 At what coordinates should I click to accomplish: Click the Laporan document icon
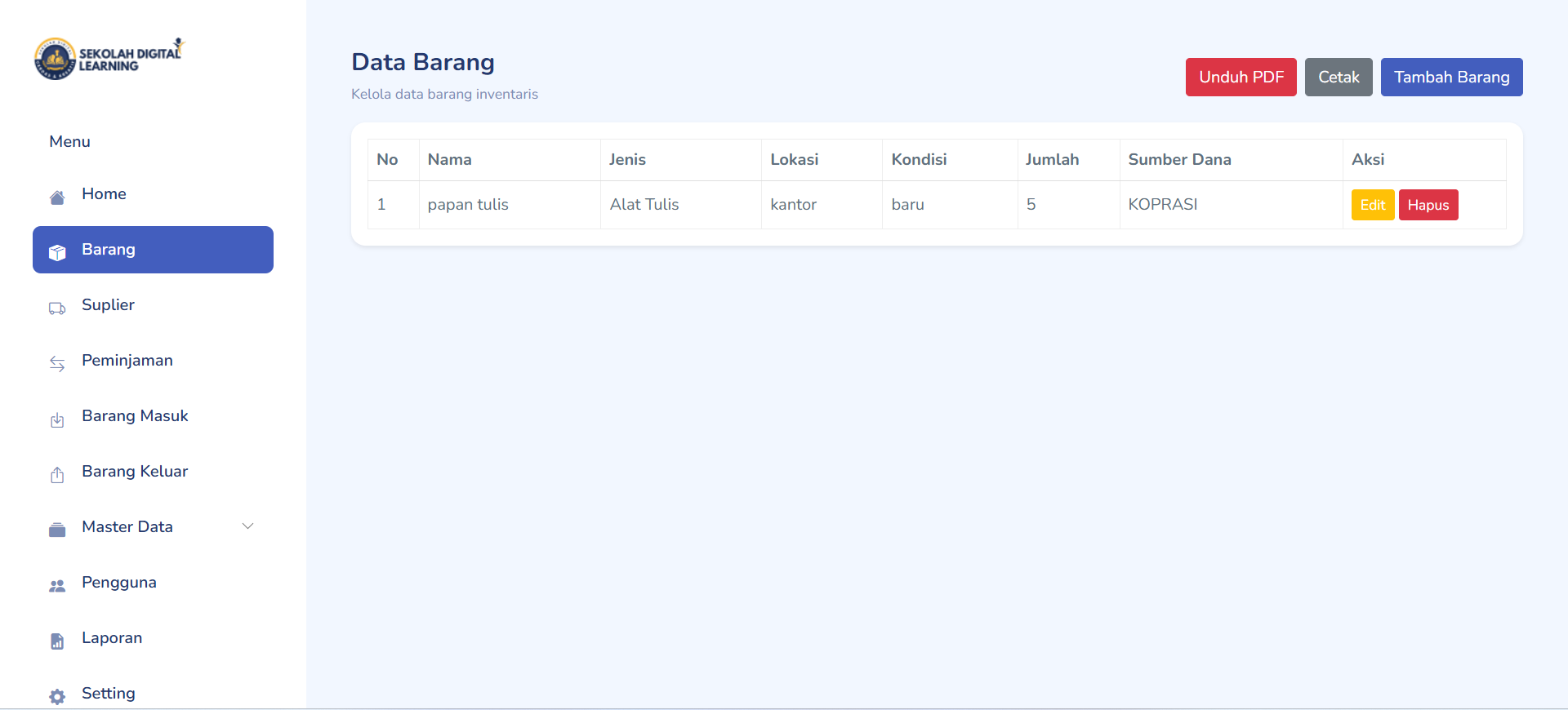[x=57, y=641]
